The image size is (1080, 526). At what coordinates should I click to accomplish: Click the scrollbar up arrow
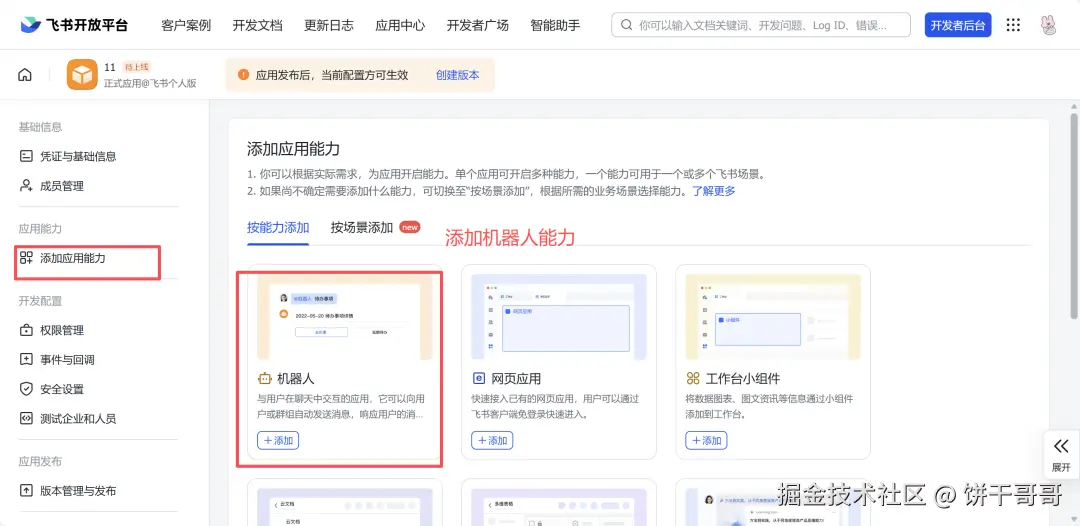tap(1074, 107)
